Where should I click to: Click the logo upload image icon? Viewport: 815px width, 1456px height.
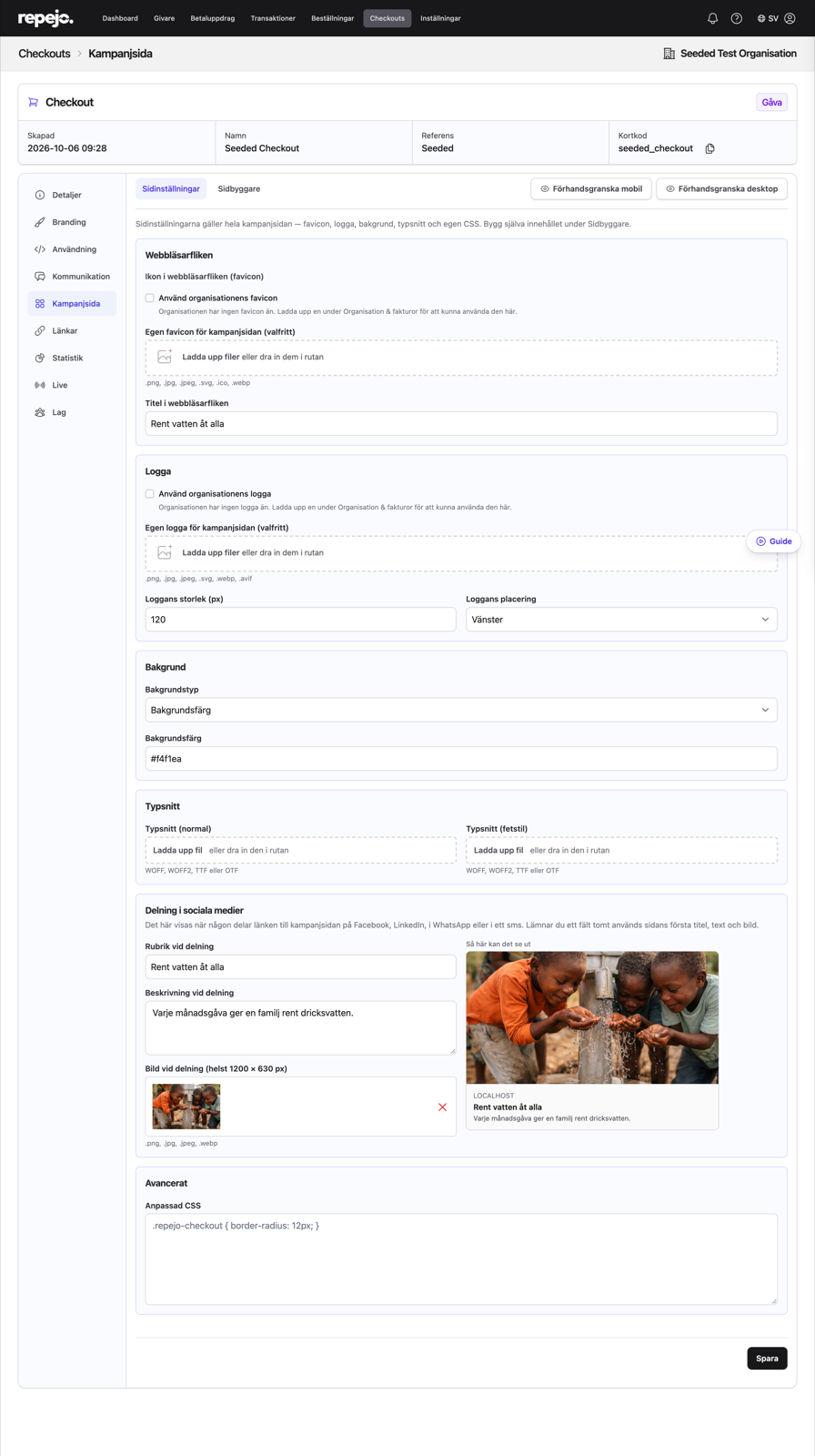165,552
